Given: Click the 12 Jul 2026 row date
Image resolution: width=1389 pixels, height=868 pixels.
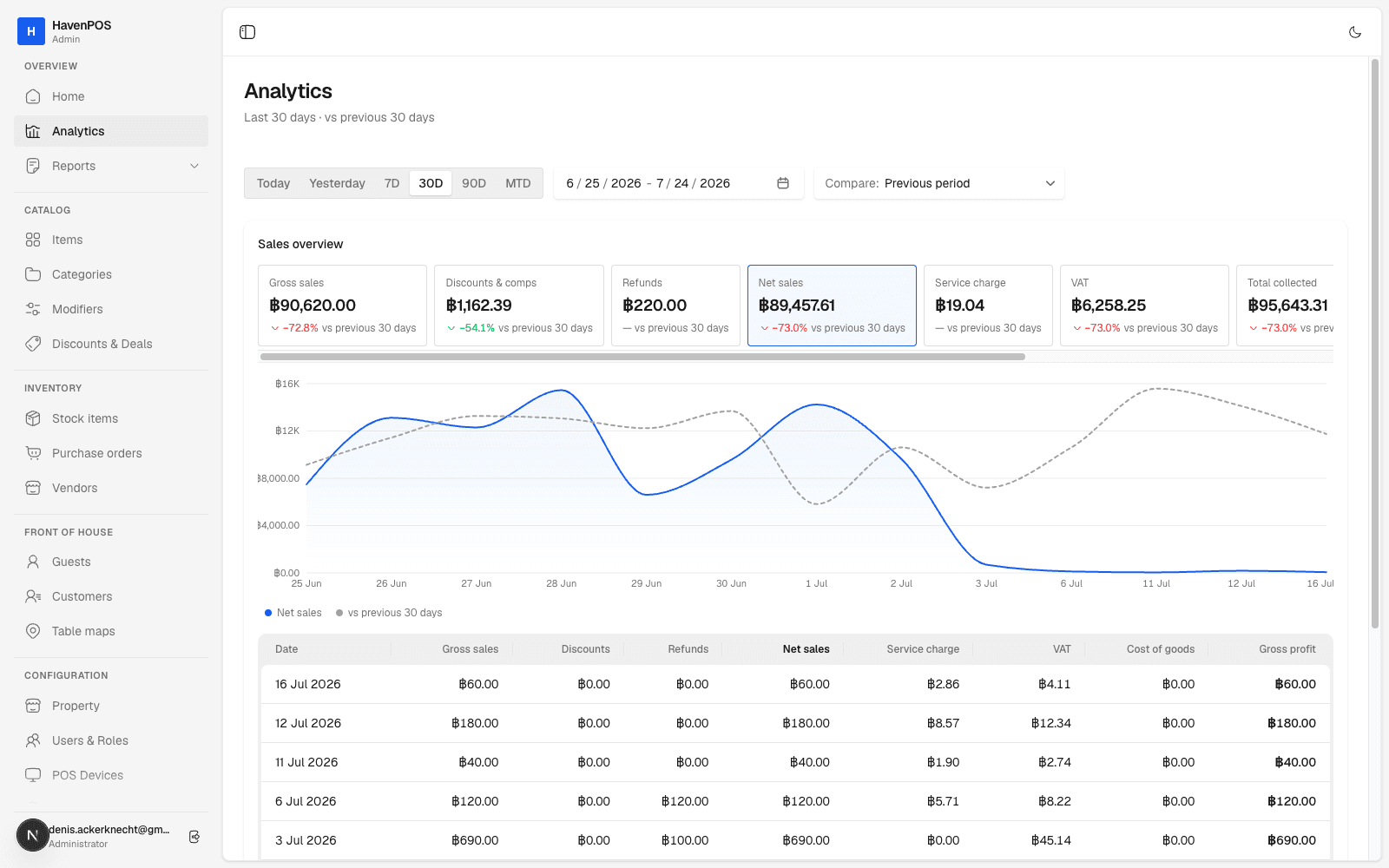Looking at the screenshot, I should (308, 723).
